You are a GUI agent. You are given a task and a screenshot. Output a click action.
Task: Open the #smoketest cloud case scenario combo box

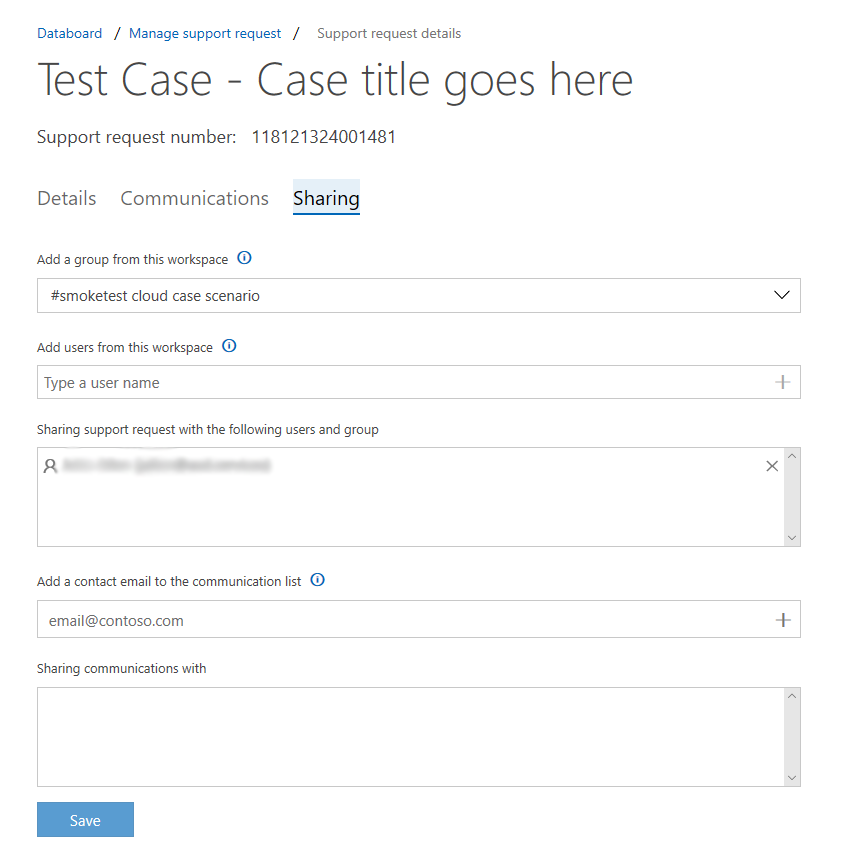click(x=419, y=296)
